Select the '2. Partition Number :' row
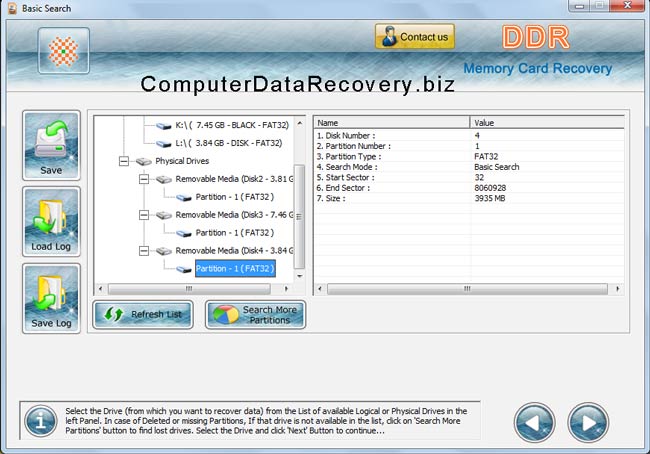Screen dimensions: 650x454 tap(469, 146)
